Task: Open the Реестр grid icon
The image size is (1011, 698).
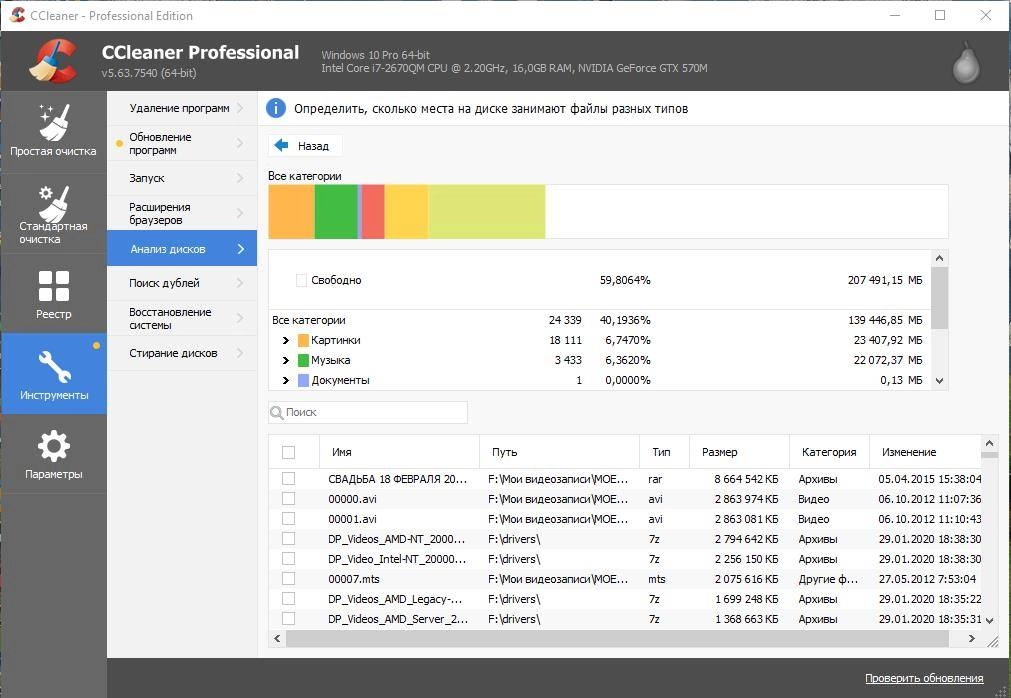Action: [54, 286]
